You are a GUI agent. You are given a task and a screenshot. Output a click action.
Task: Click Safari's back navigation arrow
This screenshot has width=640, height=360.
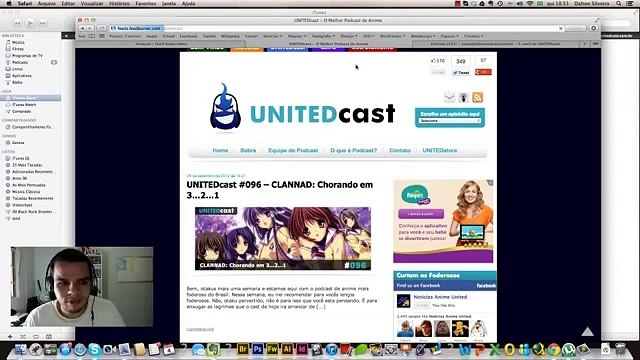(x=82, y=28)
